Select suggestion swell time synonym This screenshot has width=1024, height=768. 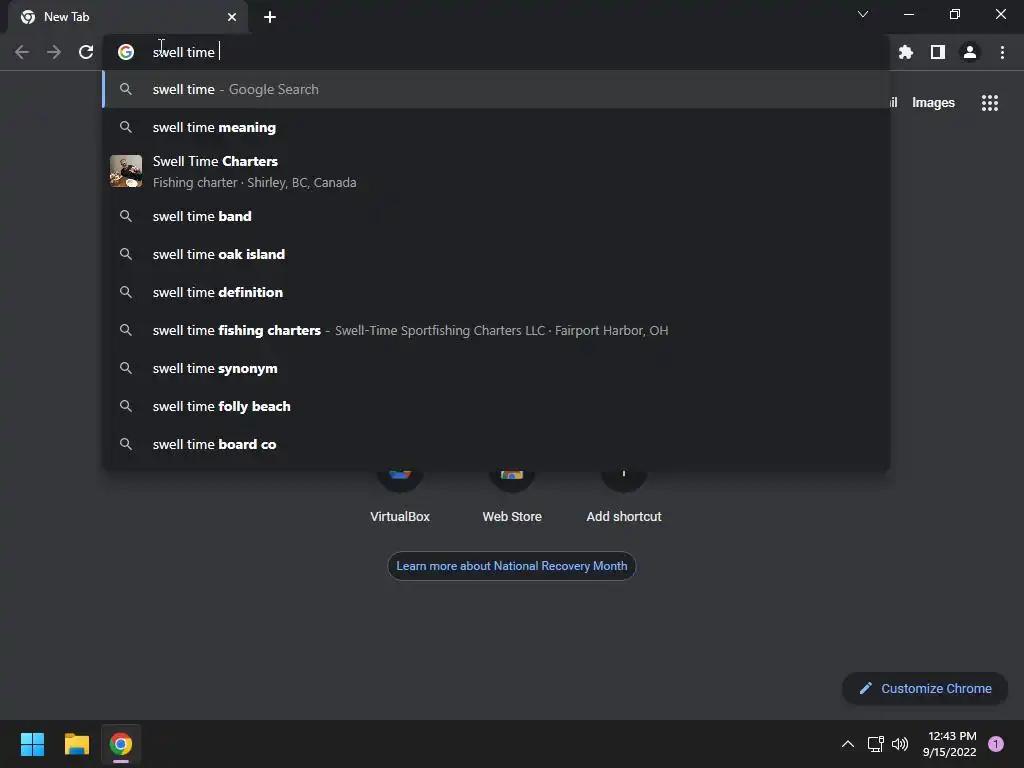click(x=496, y=368)
